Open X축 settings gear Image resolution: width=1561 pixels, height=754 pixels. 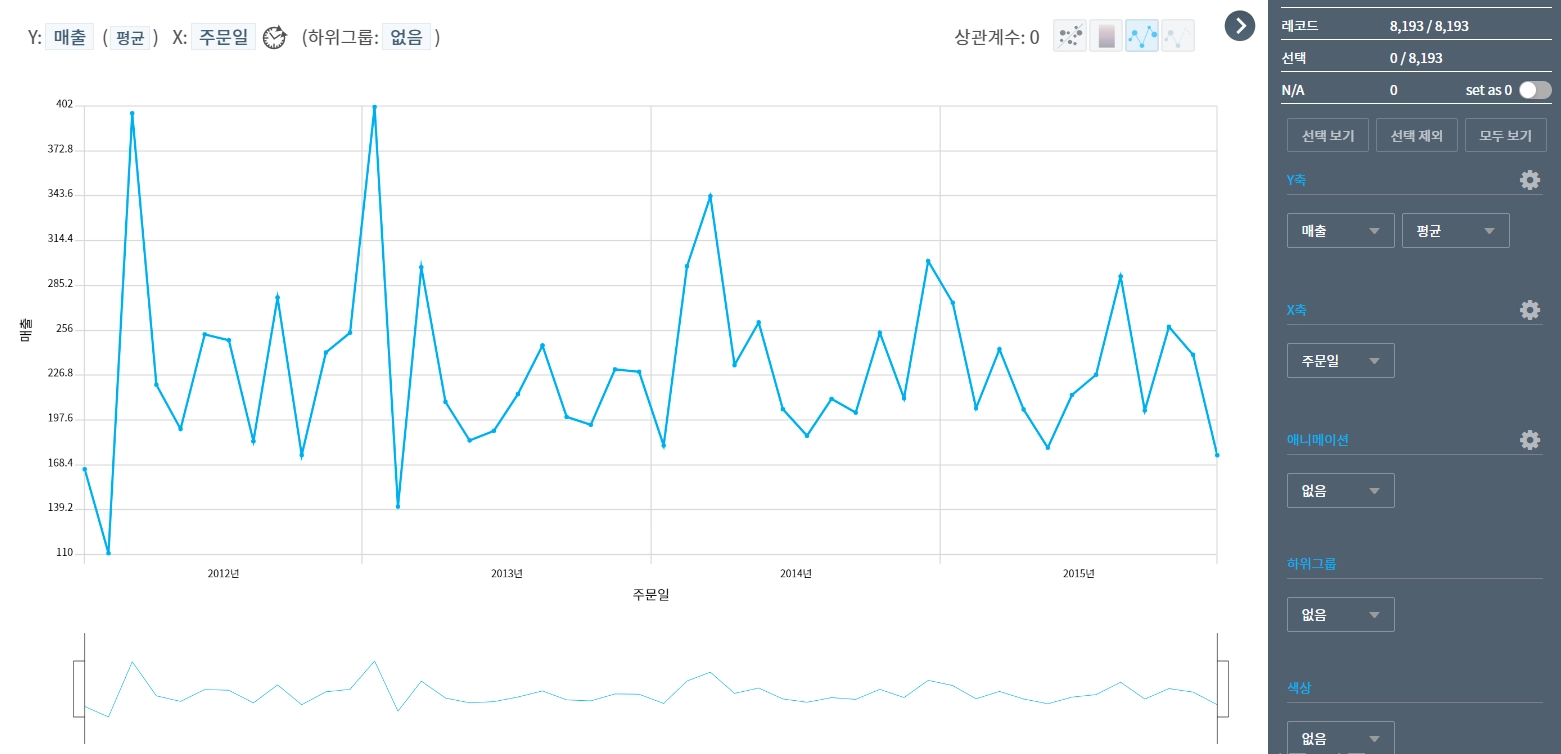[1530, 310]
